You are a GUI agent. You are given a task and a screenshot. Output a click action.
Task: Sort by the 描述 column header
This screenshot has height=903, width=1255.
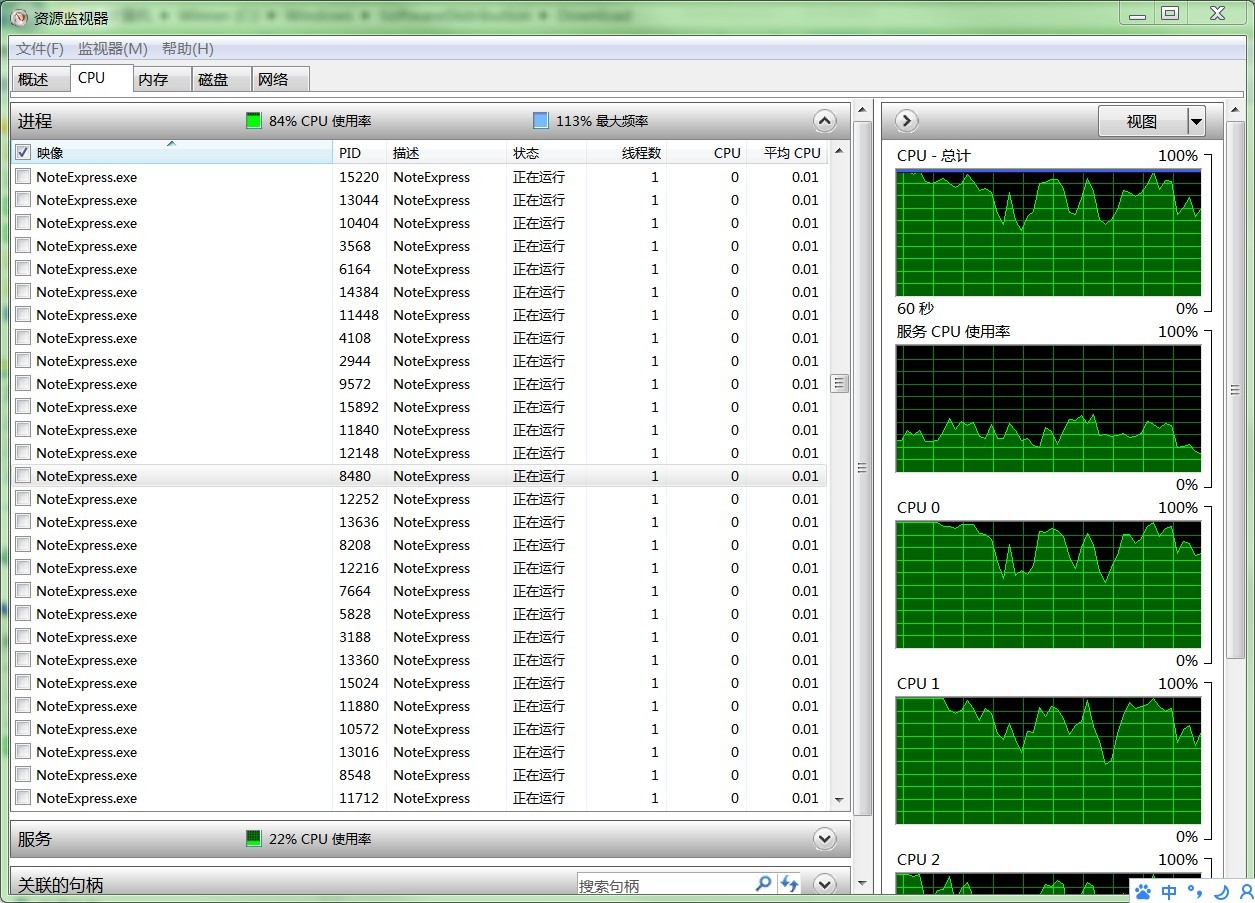click(x=447, y=153)
